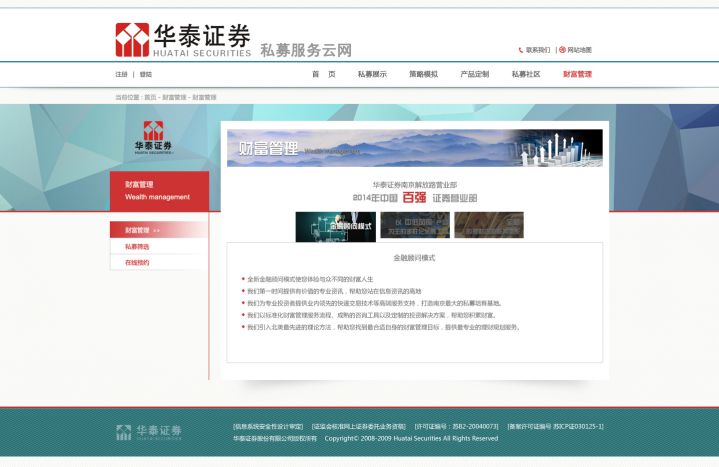Click the Huatai Securities red logo in the header
719x467 pixels.
132,40
